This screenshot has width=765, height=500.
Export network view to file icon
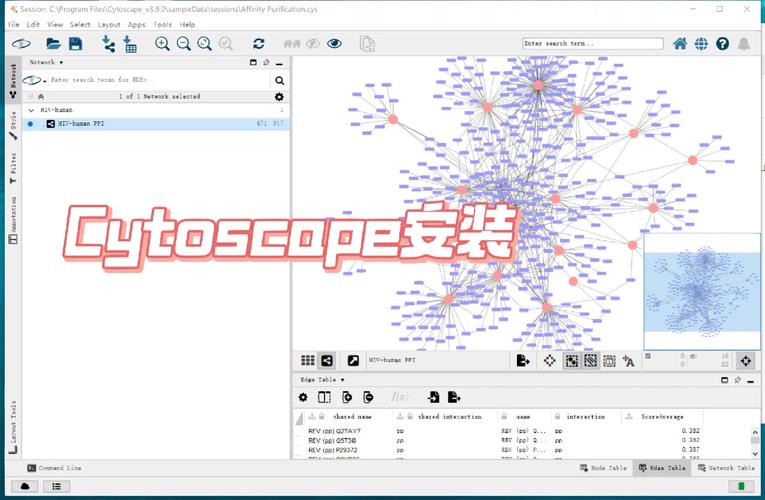point(523,360)
